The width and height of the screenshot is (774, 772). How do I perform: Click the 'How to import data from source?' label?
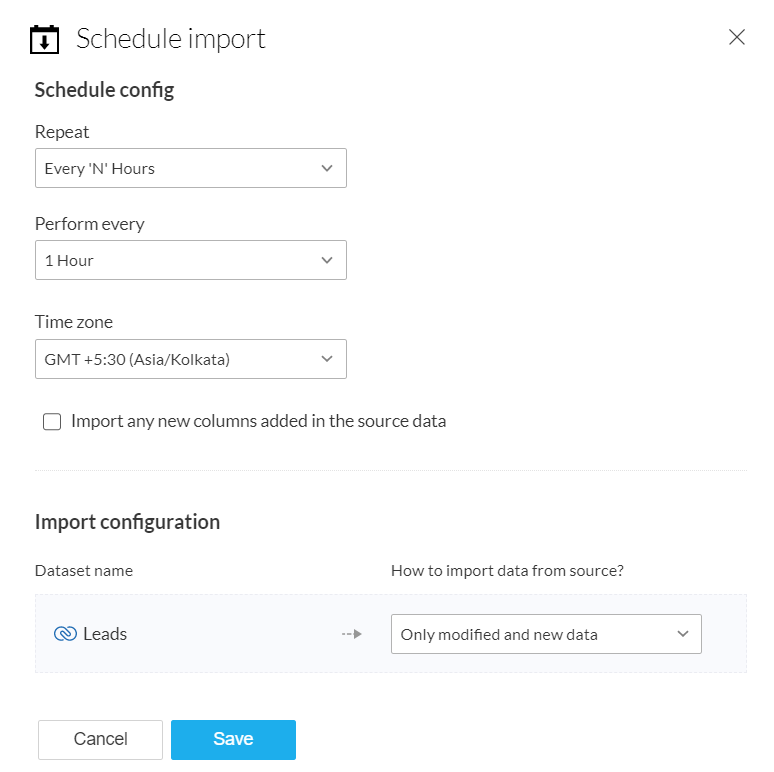pos(508,571)
